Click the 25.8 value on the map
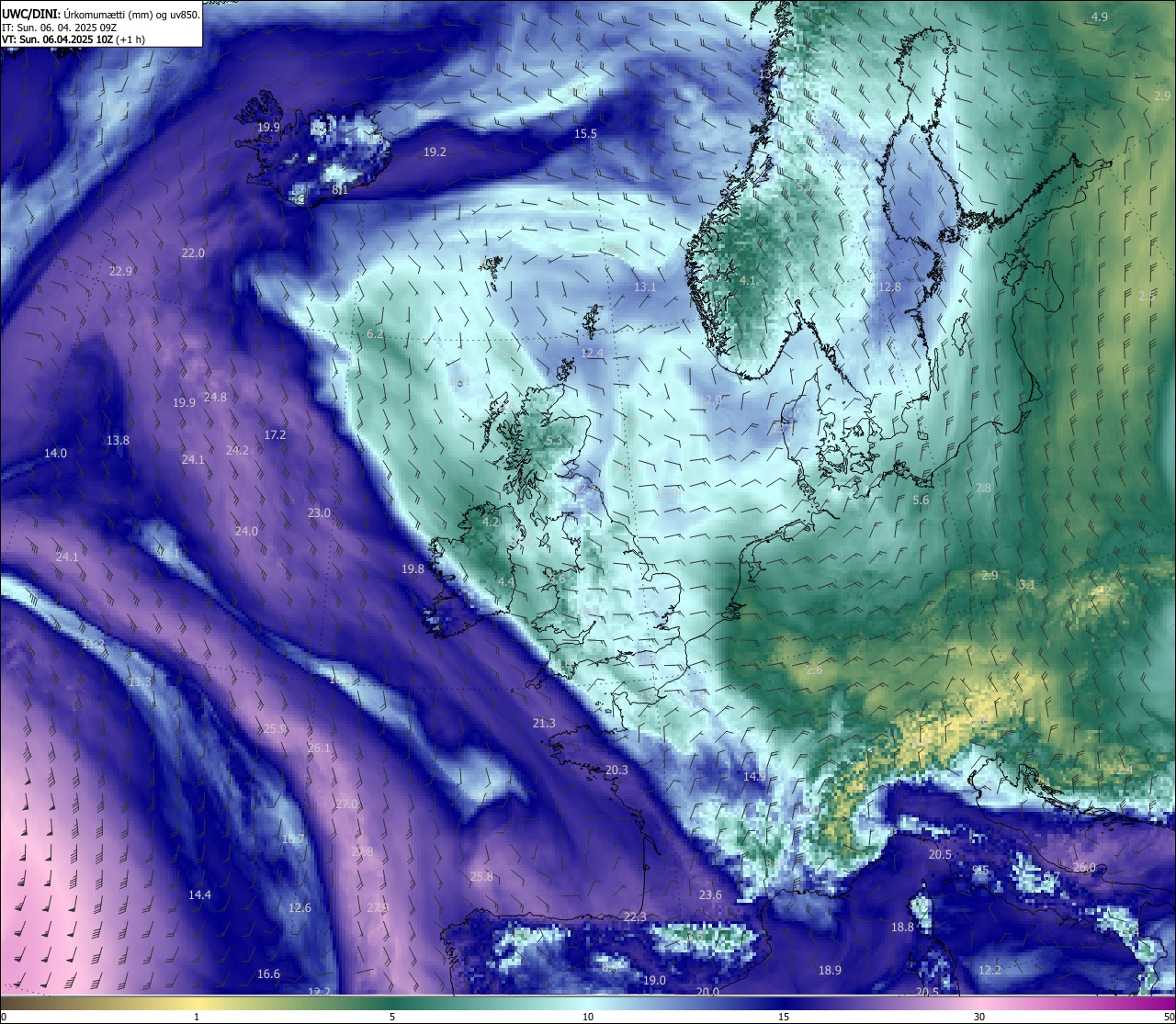1176x1024 pixels. point(481,877)
